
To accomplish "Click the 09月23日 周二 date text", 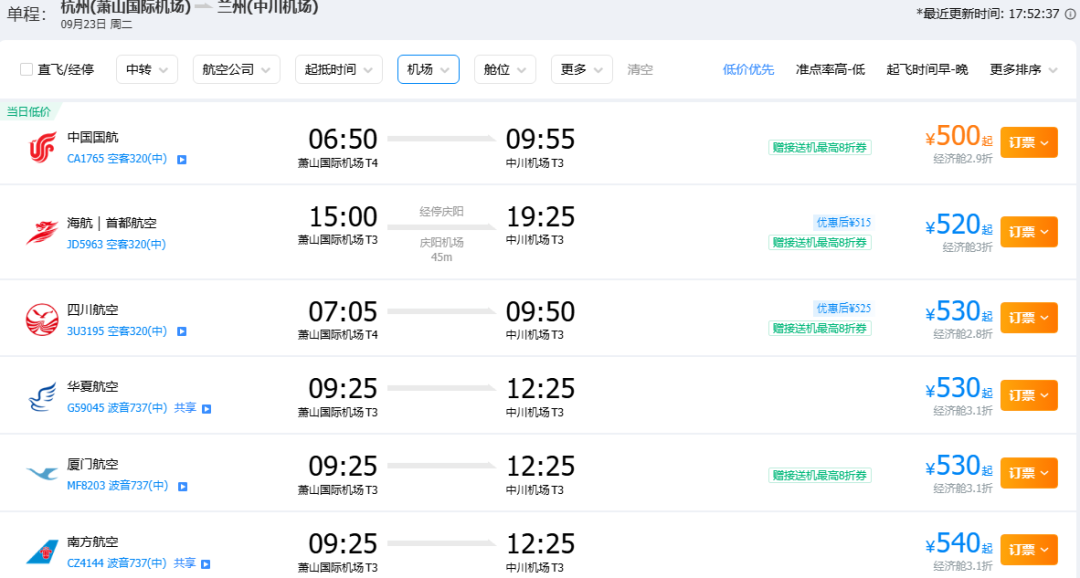I will pyautogui.click(x=96, y=25).
